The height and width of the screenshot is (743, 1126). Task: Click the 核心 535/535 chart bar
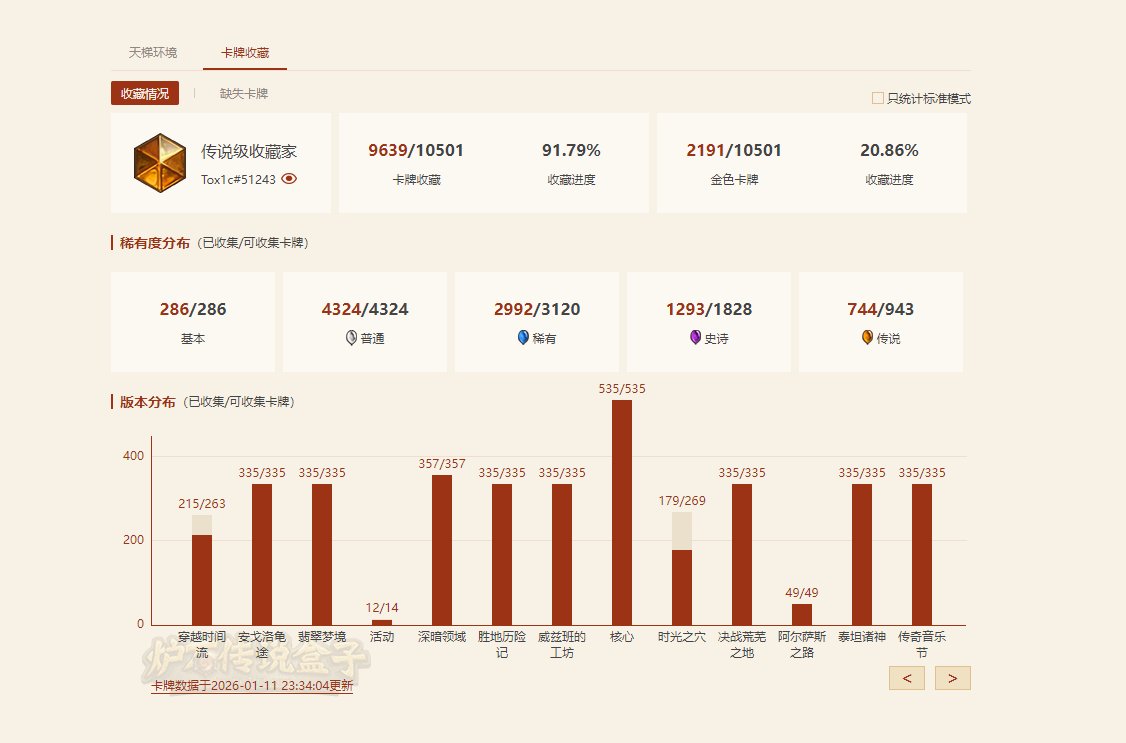(x=622, y=512)
